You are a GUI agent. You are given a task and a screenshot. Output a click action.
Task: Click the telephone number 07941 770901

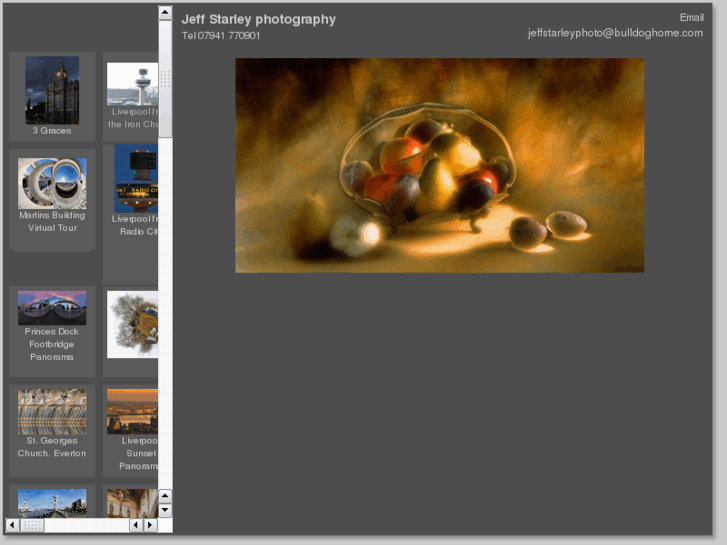(229, 36)
